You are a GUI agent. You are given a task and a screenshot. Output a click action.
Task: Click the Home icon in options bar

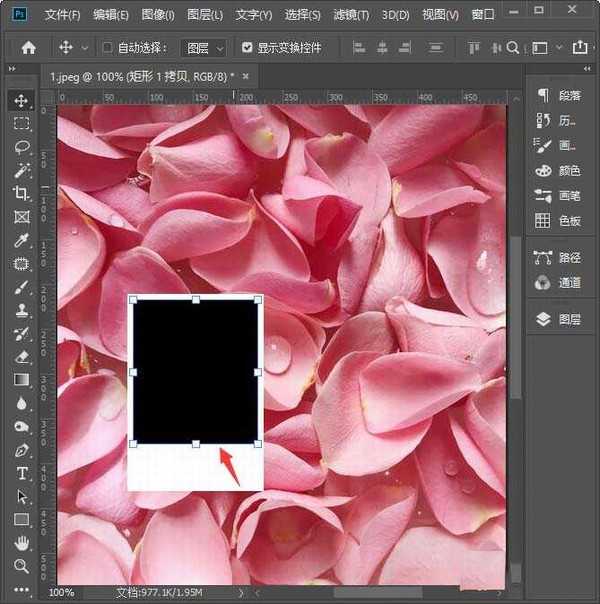pos(29,47)
